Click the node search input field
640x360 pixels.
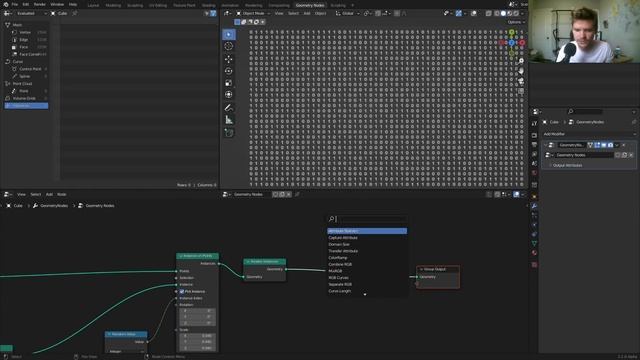367,219
